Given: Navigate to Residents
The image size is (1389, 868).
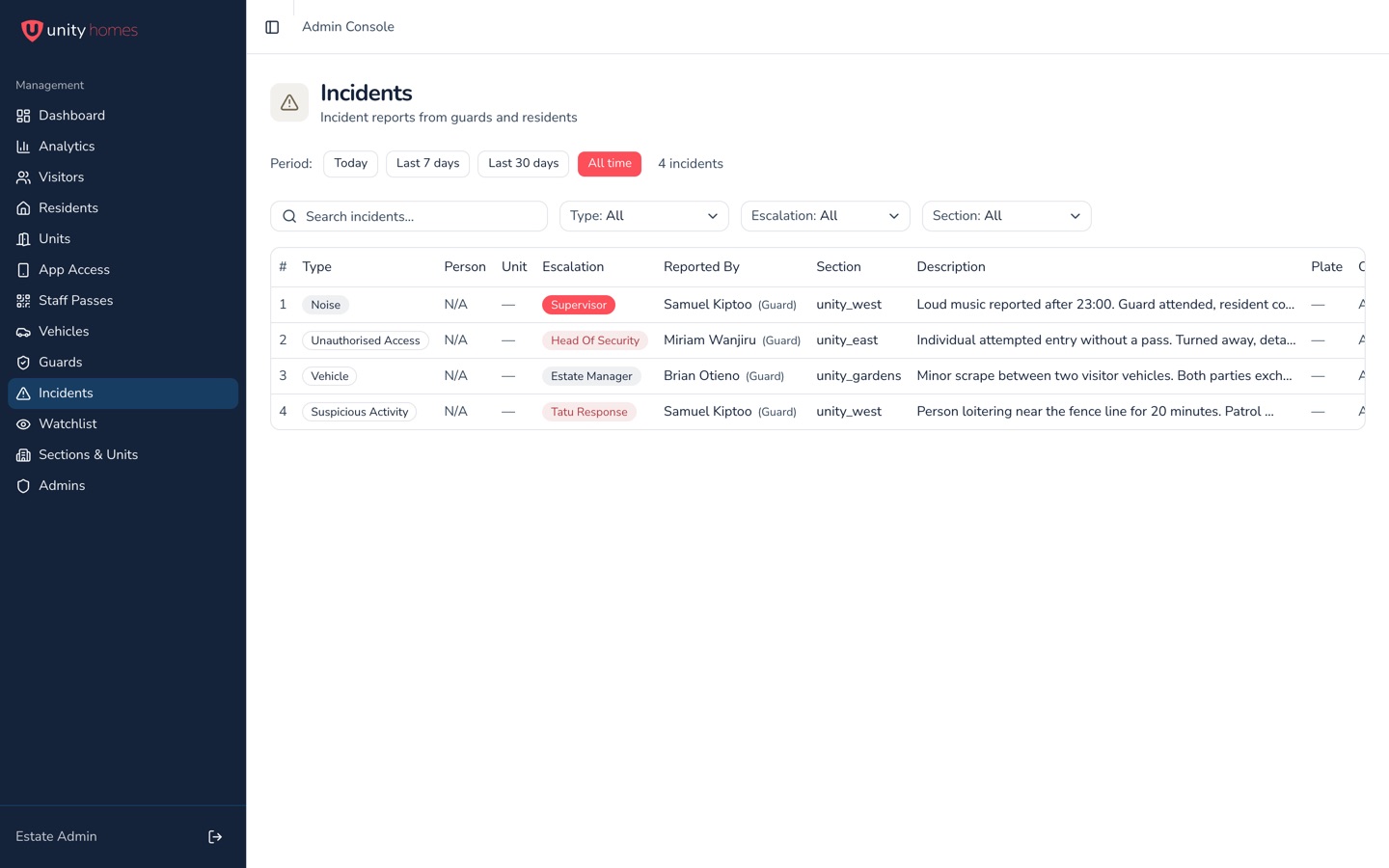Looking at the screenshot, I should (123, 208).
